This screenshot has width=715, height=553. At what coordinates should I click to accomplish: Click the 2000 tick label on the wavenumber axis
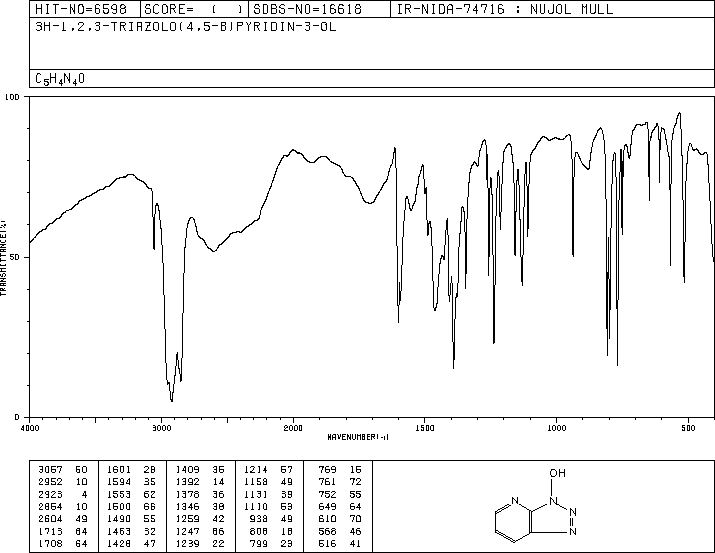[x=293, y=428]
